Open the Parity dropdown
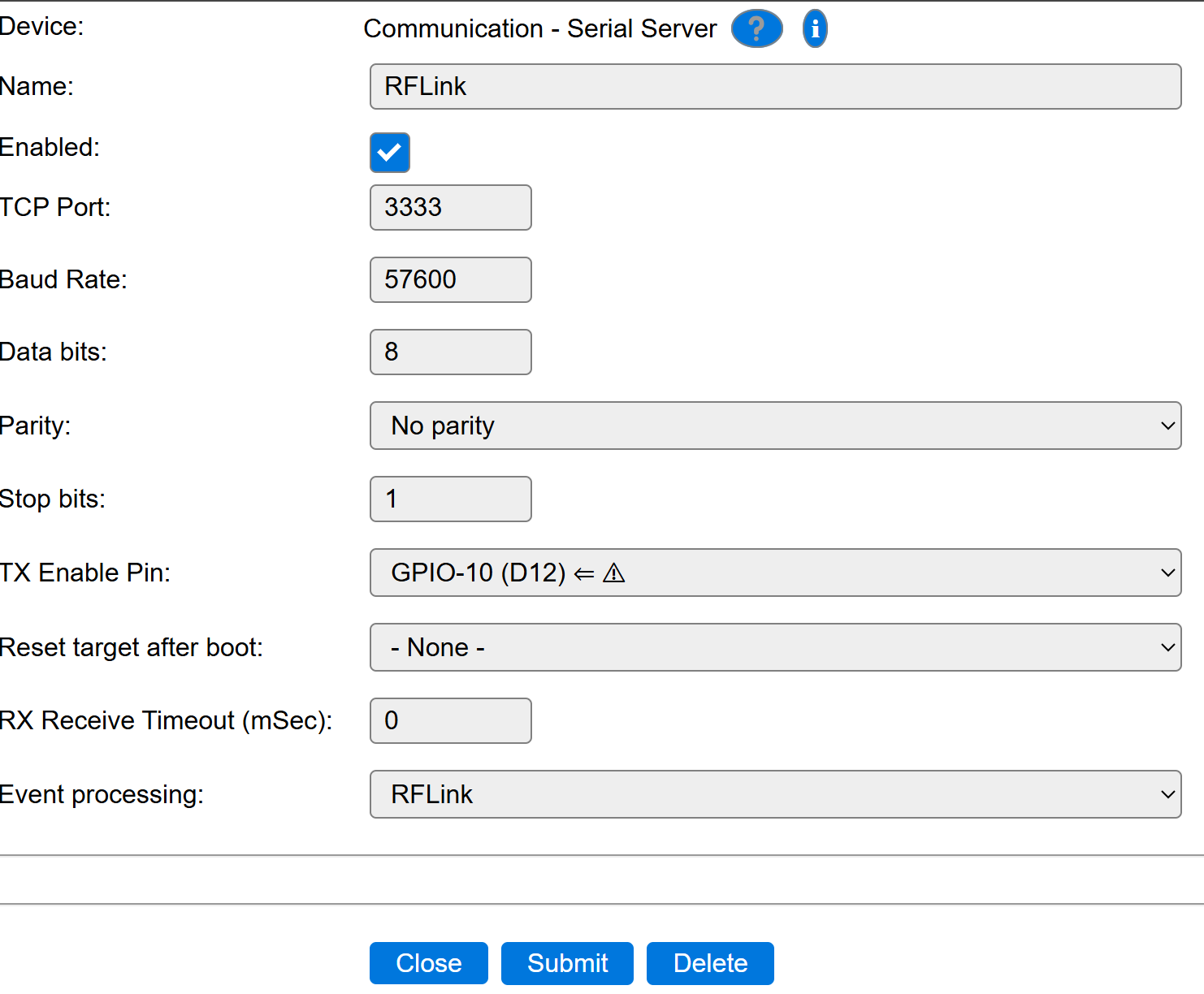1204x994 pixels. (775, 426)
